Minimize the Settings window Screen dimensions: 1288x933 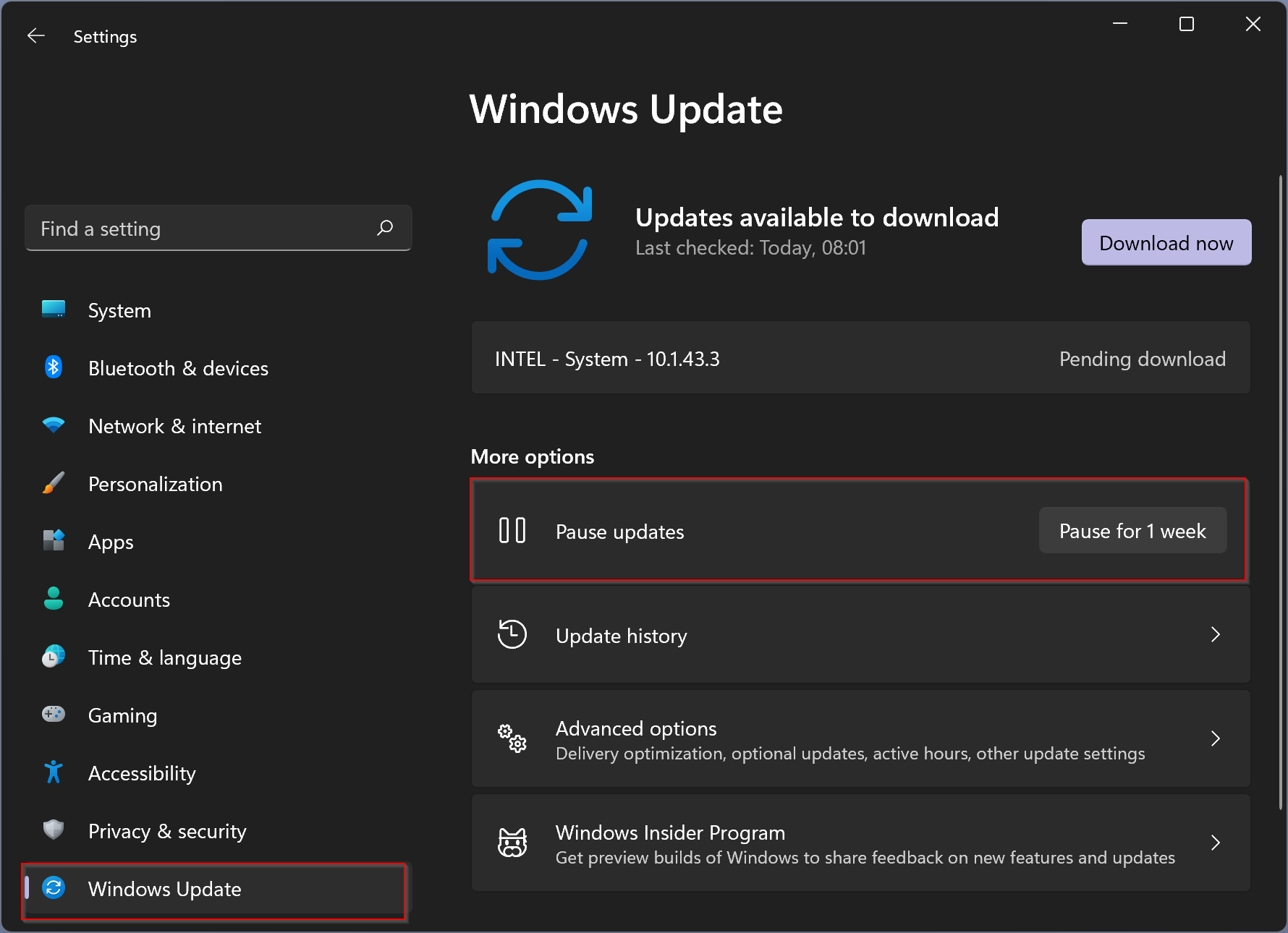click(x=1119, y=24)
